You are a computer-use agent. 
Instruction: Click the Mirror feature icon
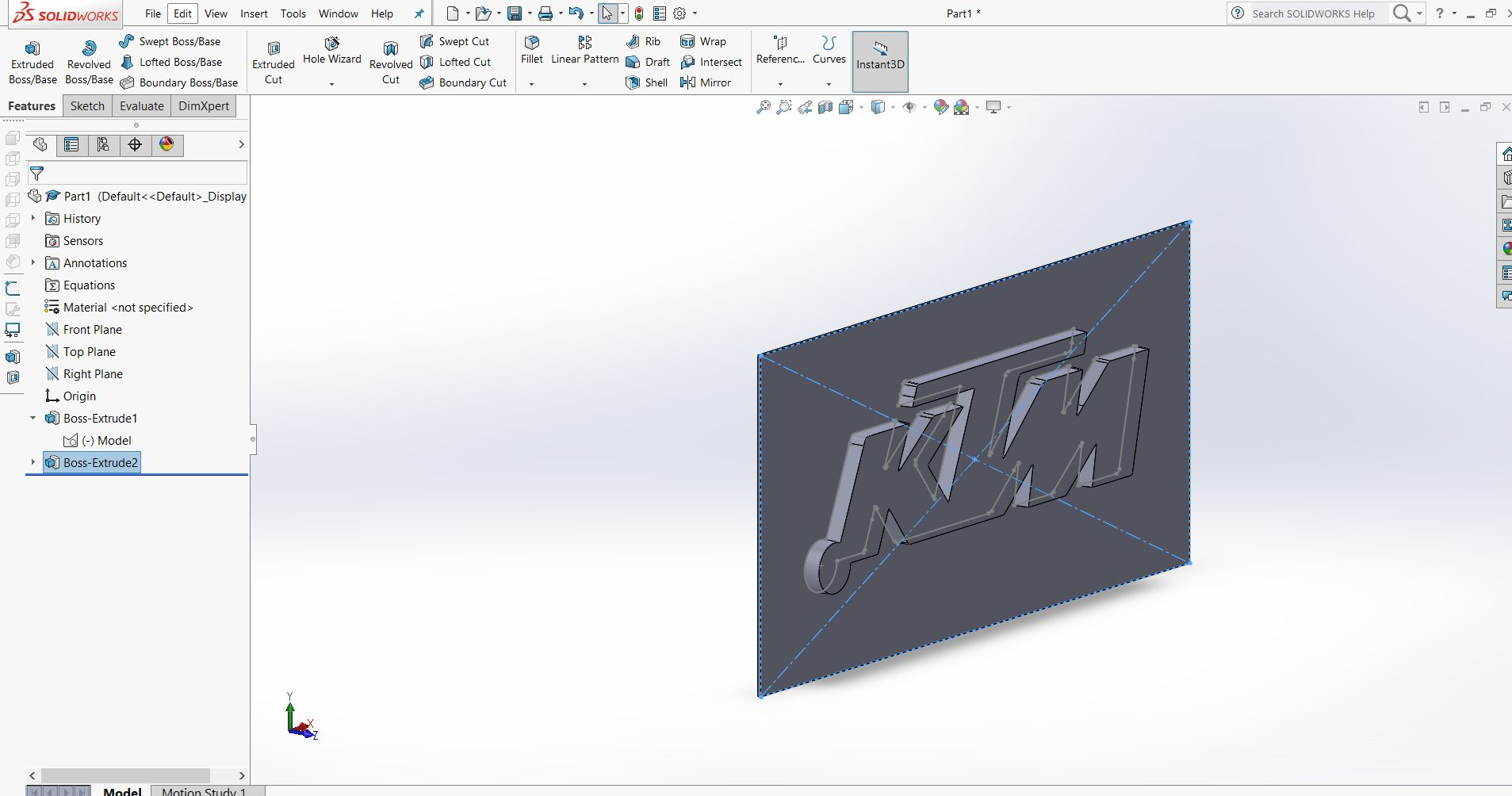706,82
